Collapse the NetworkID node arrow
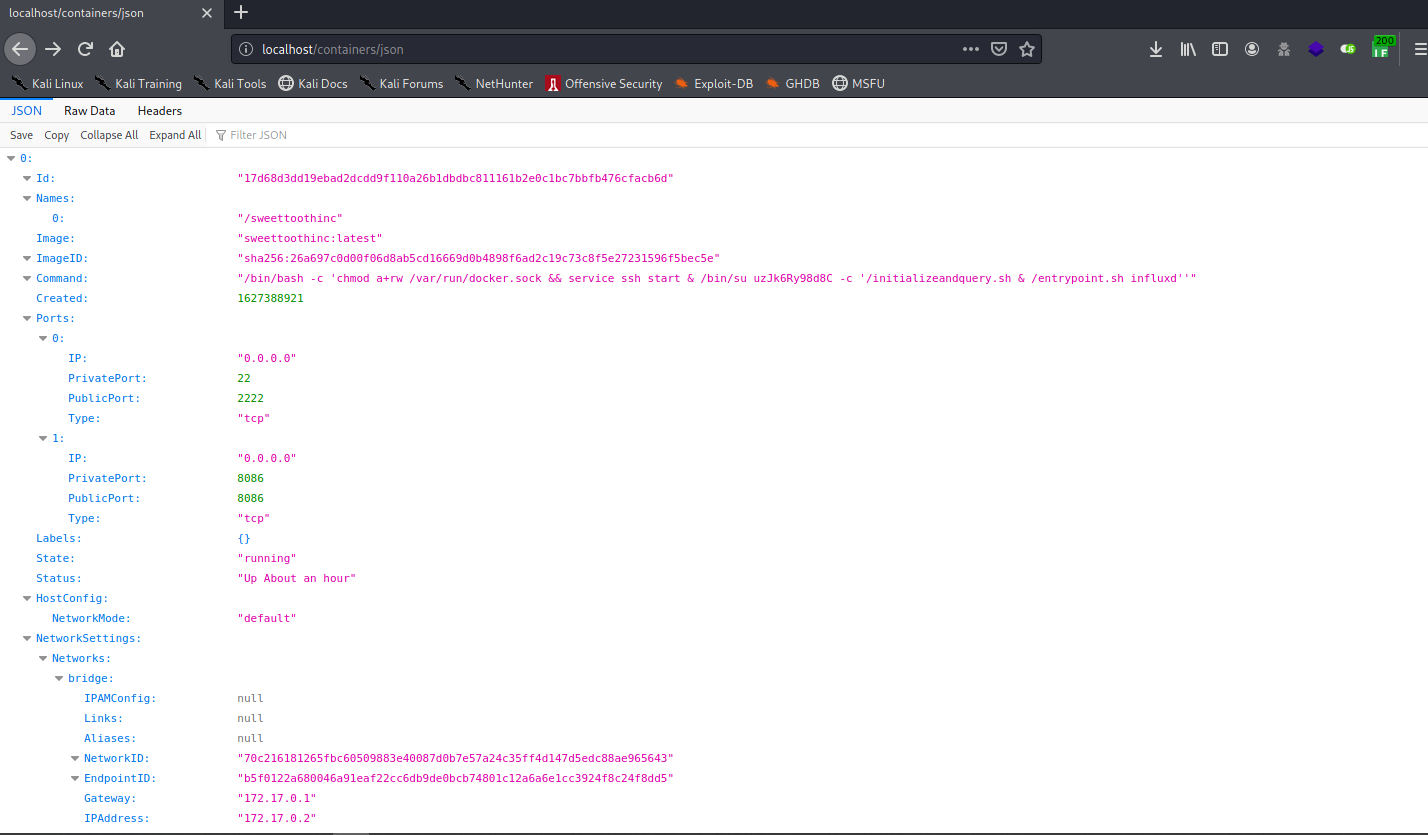 click(75, 758)
